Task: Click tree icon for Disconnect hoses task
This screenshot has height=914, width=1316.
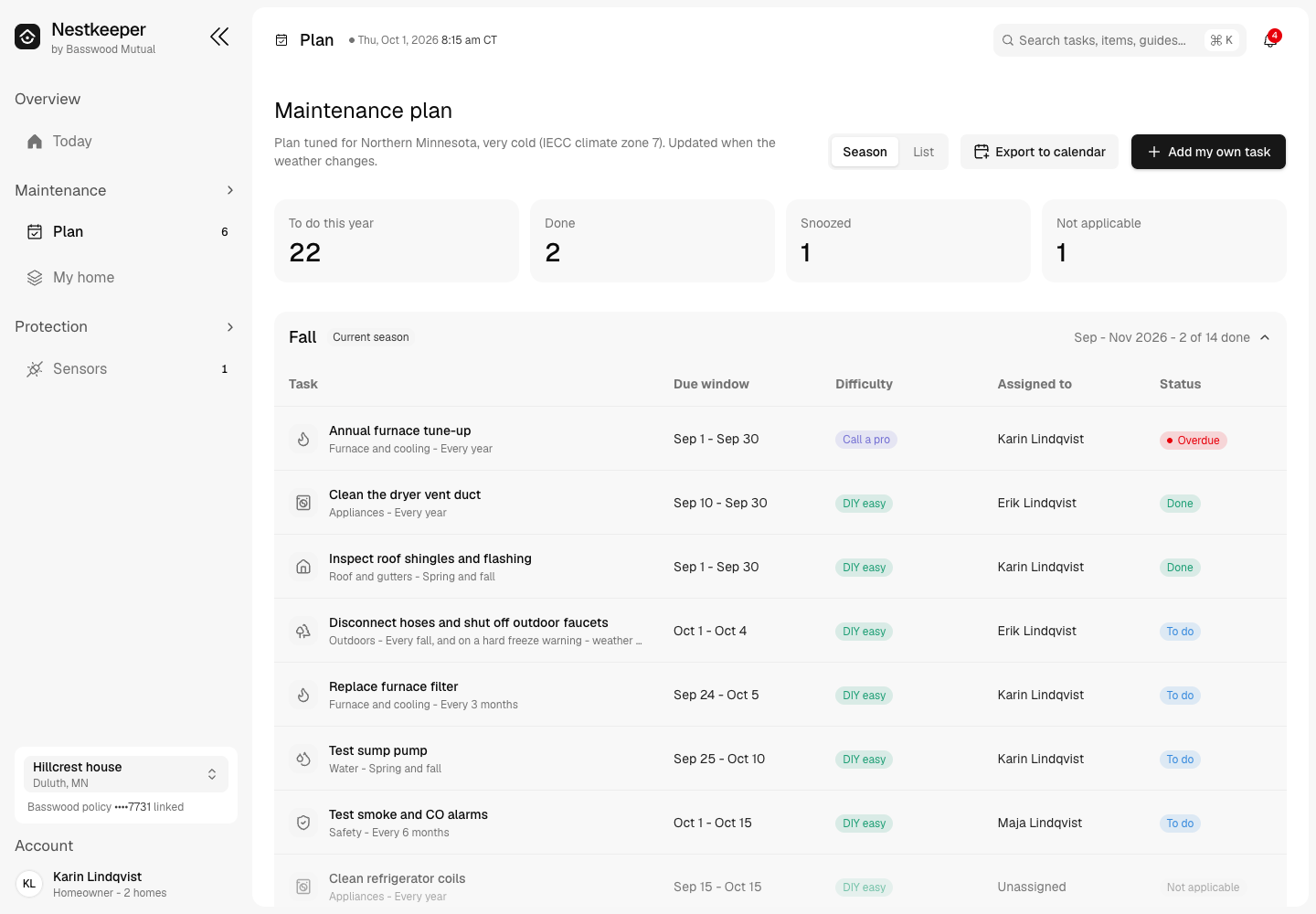Action: coord(303,631)
